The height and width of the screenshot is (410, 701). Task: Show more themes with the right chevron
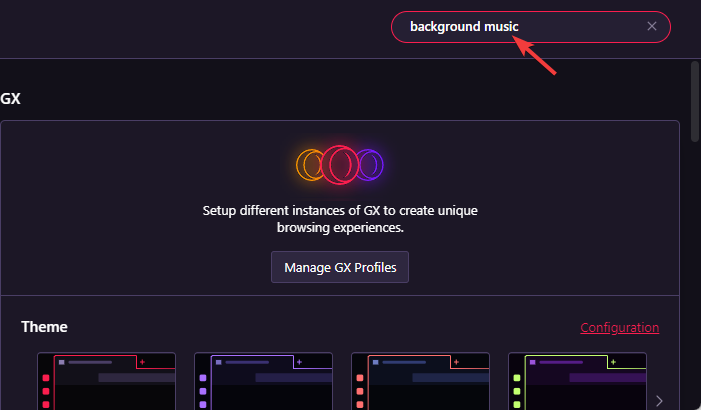tap(659, 401)
